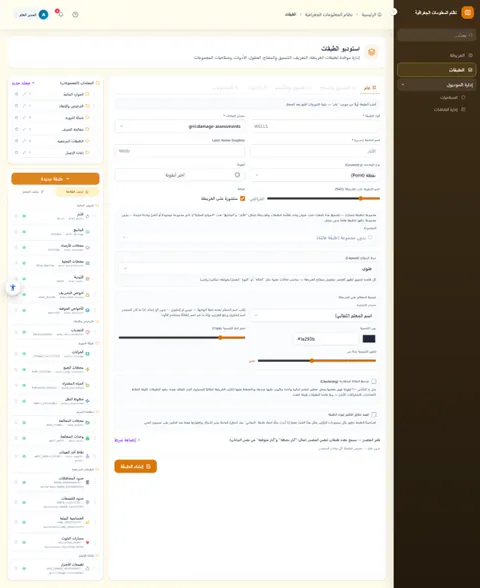Select the yellow highlighted list-order tab
480x588 pixels.
pyautogui.click(x=77, y=192)
